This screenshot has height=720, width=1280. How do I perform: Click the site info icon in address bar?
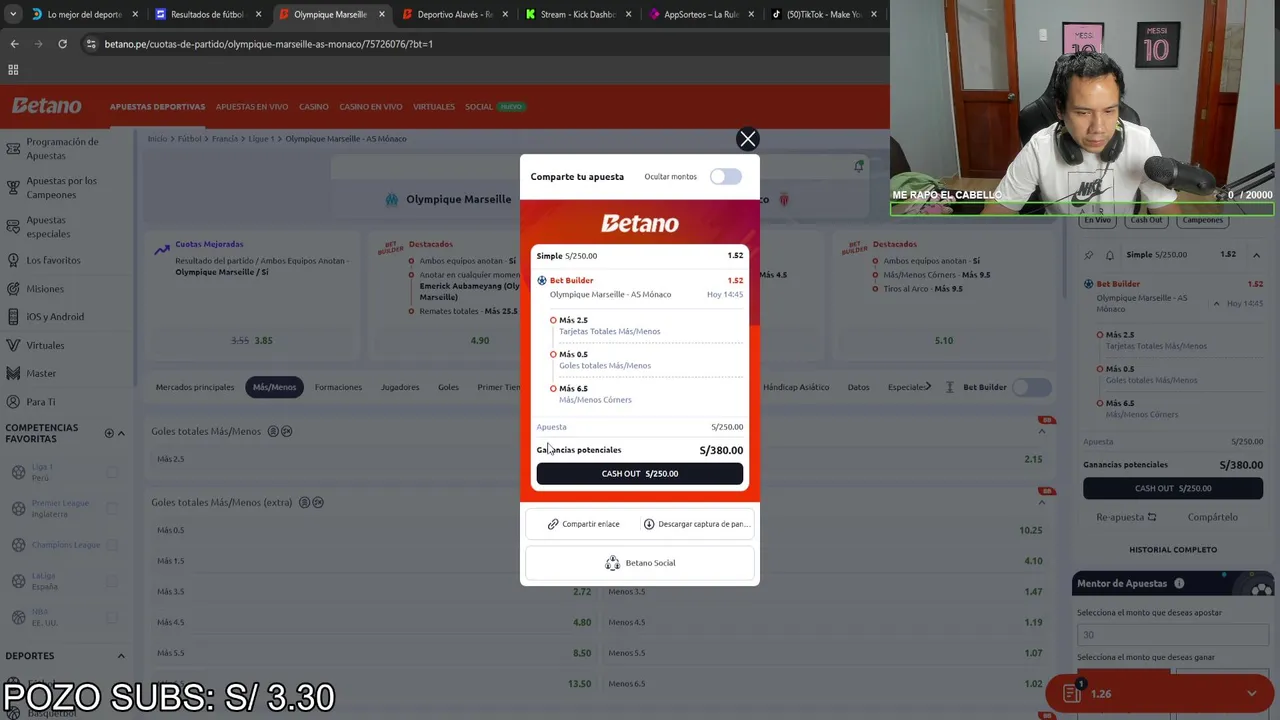pos(91,44)
